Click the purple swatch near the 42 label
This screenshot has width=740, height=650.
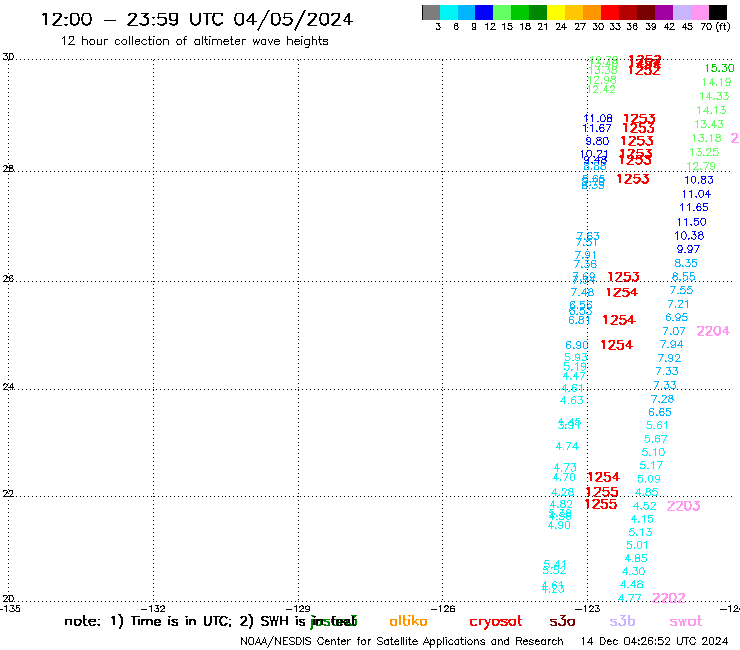[x=664, y=12]
